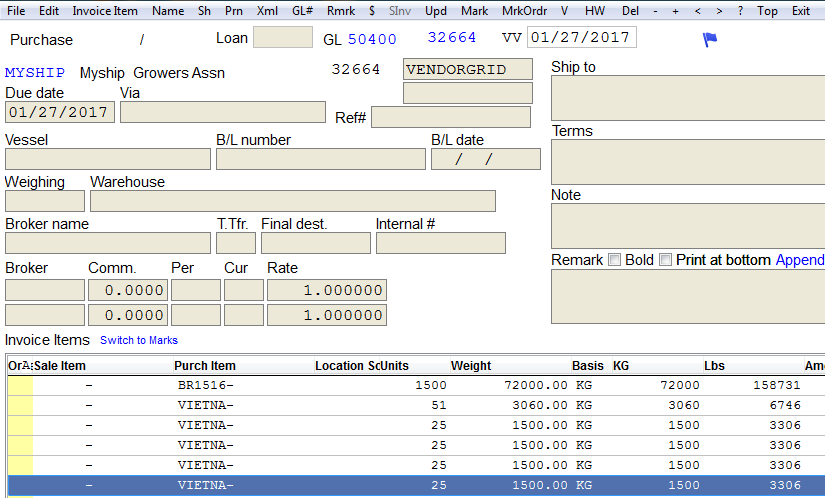Click the Switch to Marks link

(139, 340)
